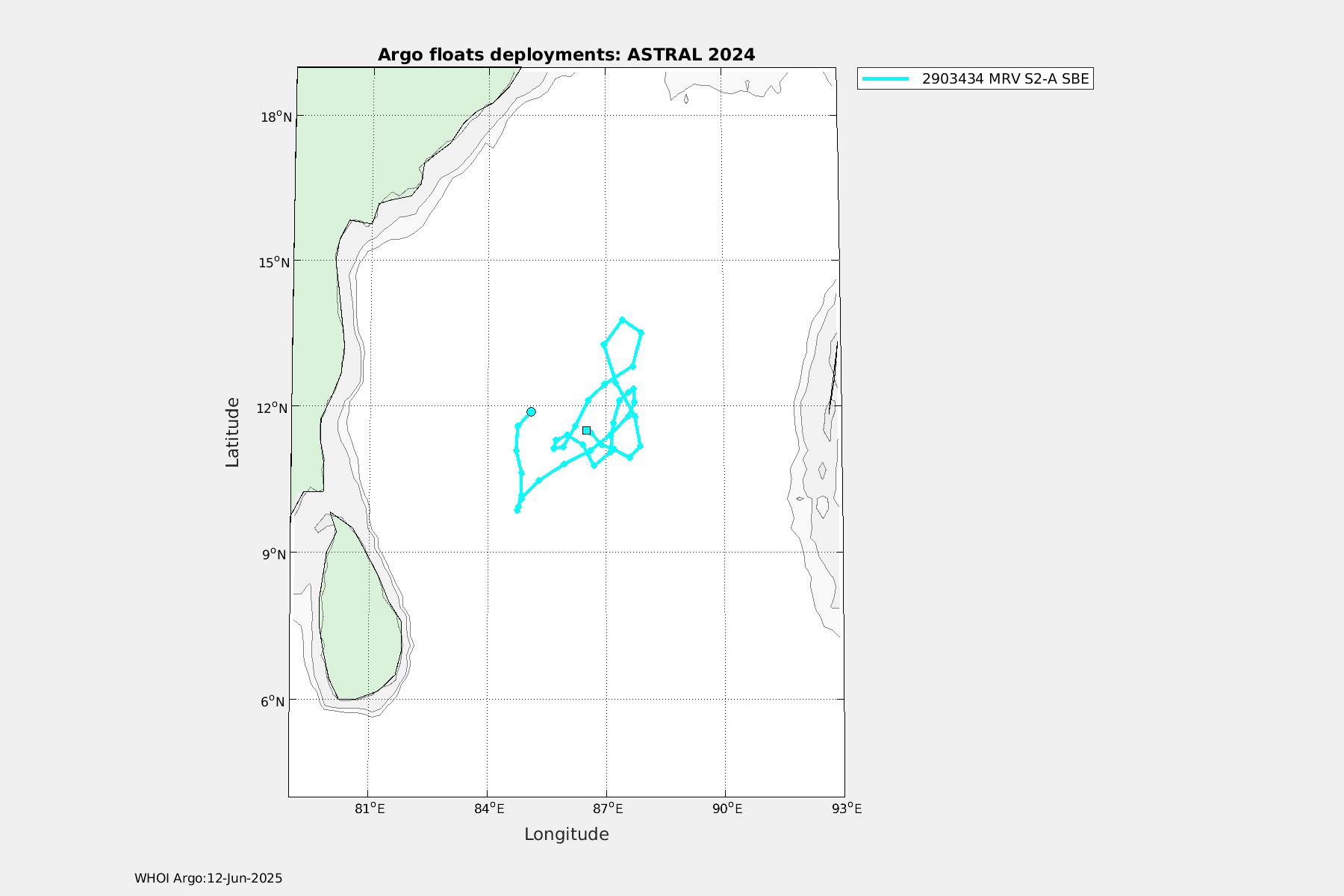
Task: Click the northernmost point of the cyan track
Action: [x=622, y=319]
